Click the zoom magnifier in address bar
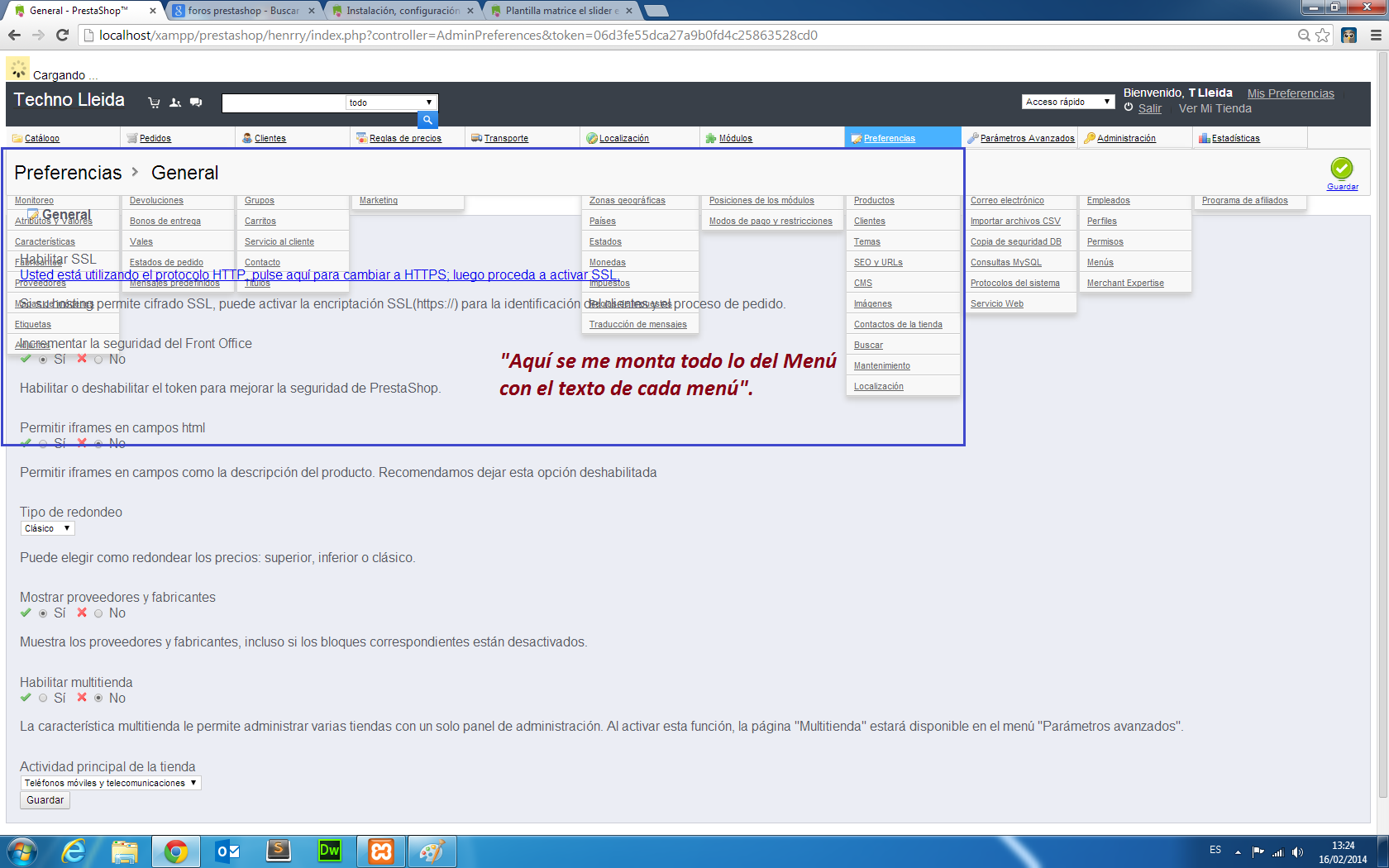The height and width of the screenshot is (868, 1389). point(1304,35)
